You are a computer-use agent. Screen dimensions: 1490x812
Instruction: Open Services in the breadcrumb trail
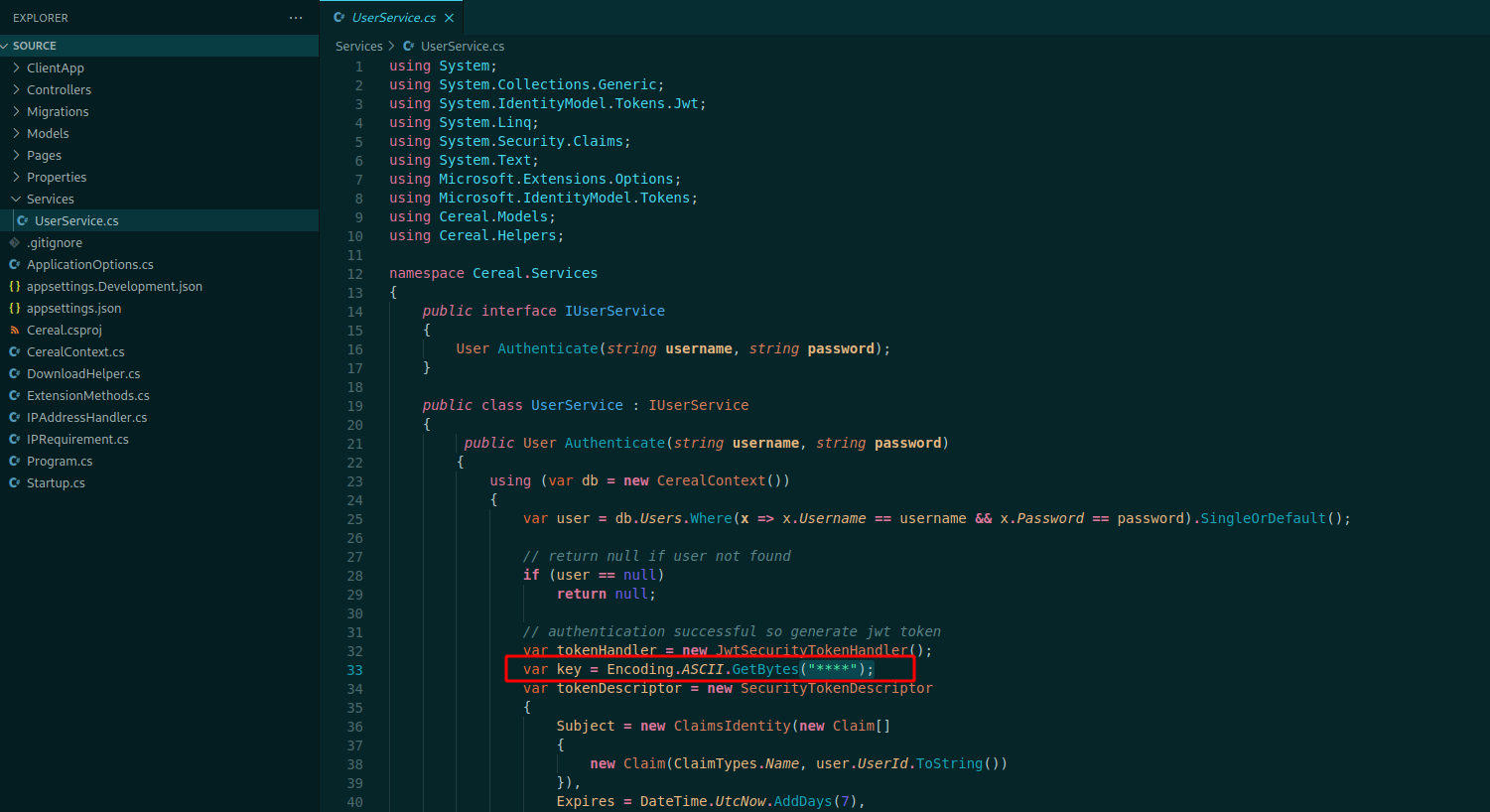pos(359,46)
